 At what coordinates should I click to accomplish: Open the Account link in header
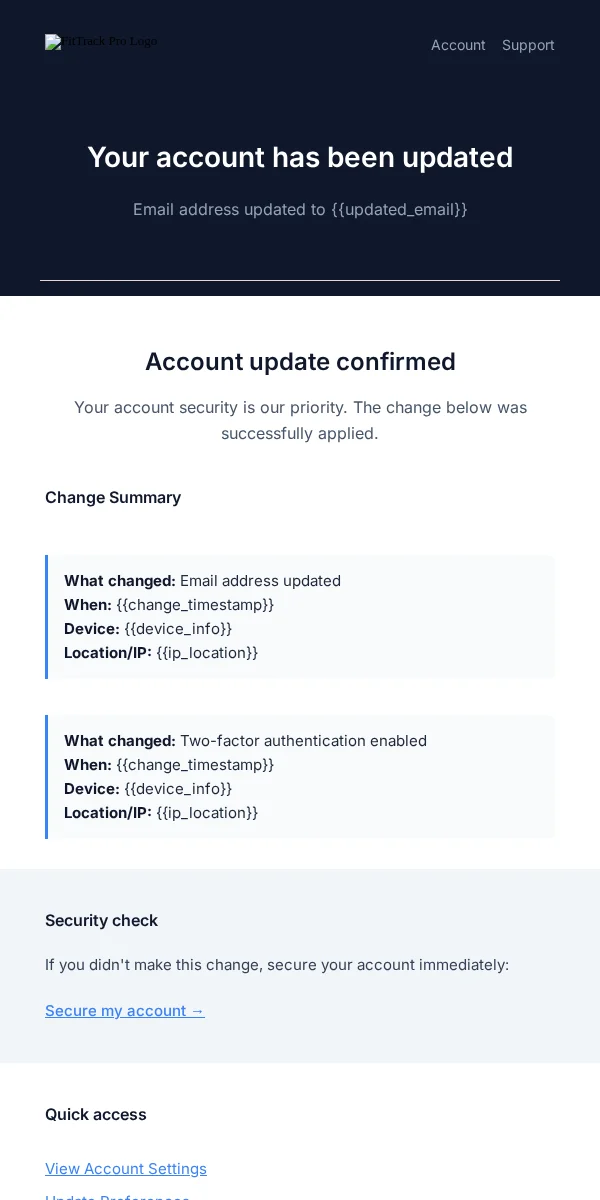[458, 45]
